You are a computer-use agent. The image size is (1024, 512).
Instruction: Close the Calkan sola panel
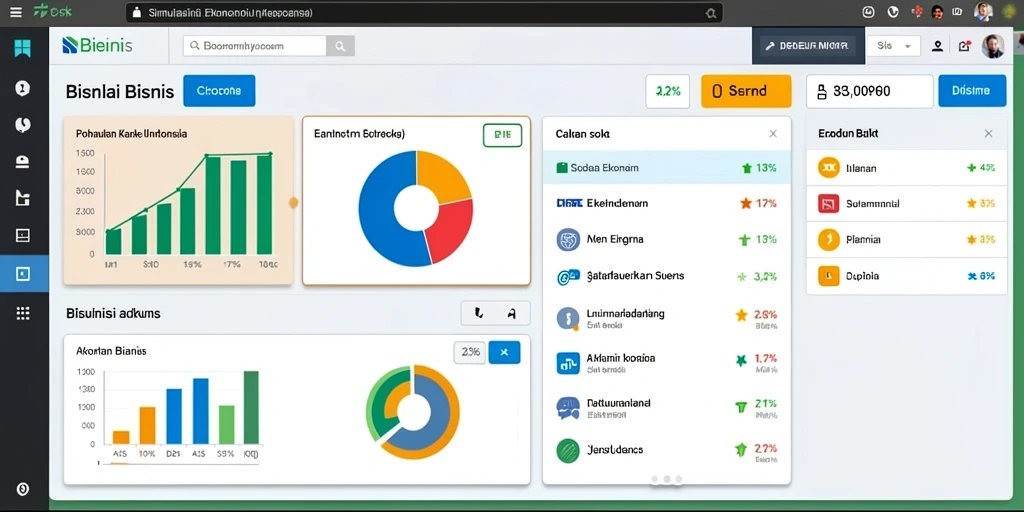pyautogui.click(x=773, y=134)
